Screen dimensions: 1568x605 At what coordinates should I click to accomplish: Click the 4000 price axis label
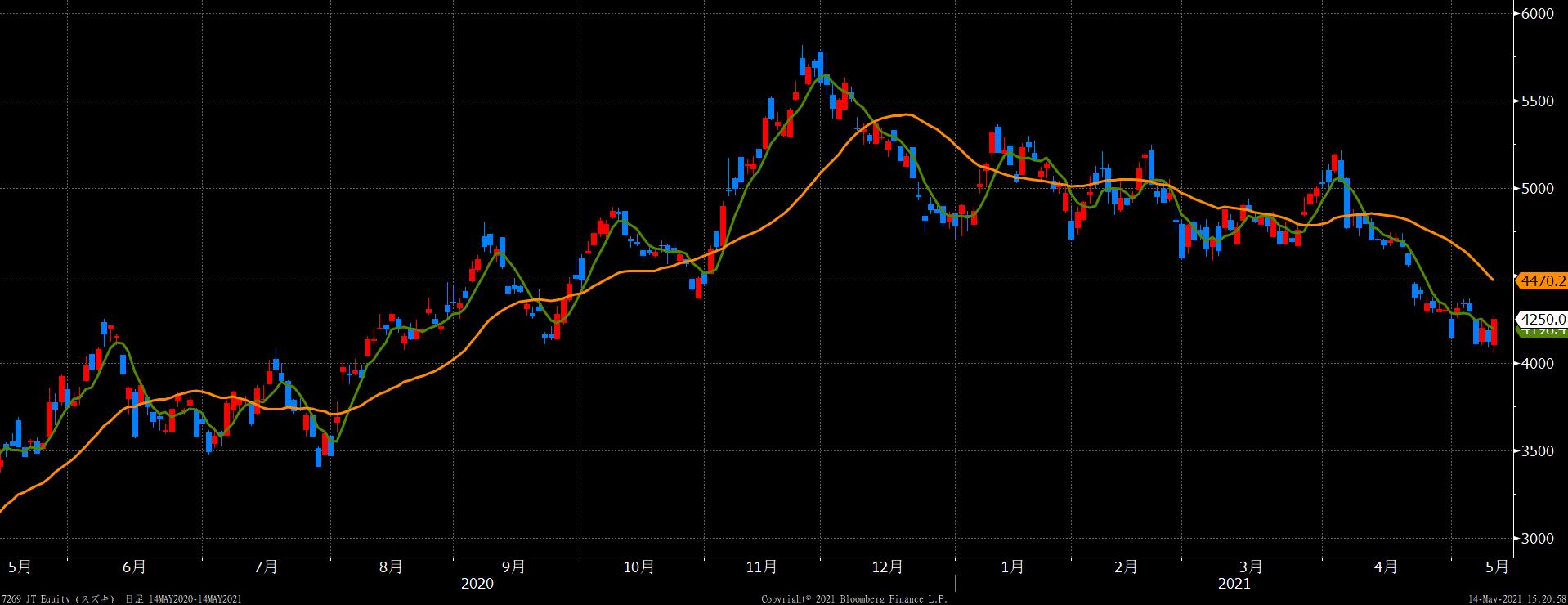coord(1538,364)
